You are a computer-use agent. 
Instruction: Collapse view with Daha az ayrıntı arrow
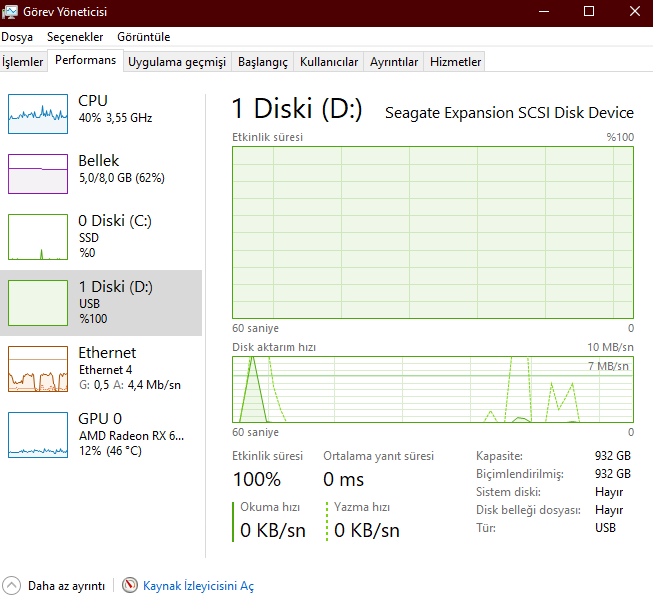pyautogui.click(x=12, y=585)
